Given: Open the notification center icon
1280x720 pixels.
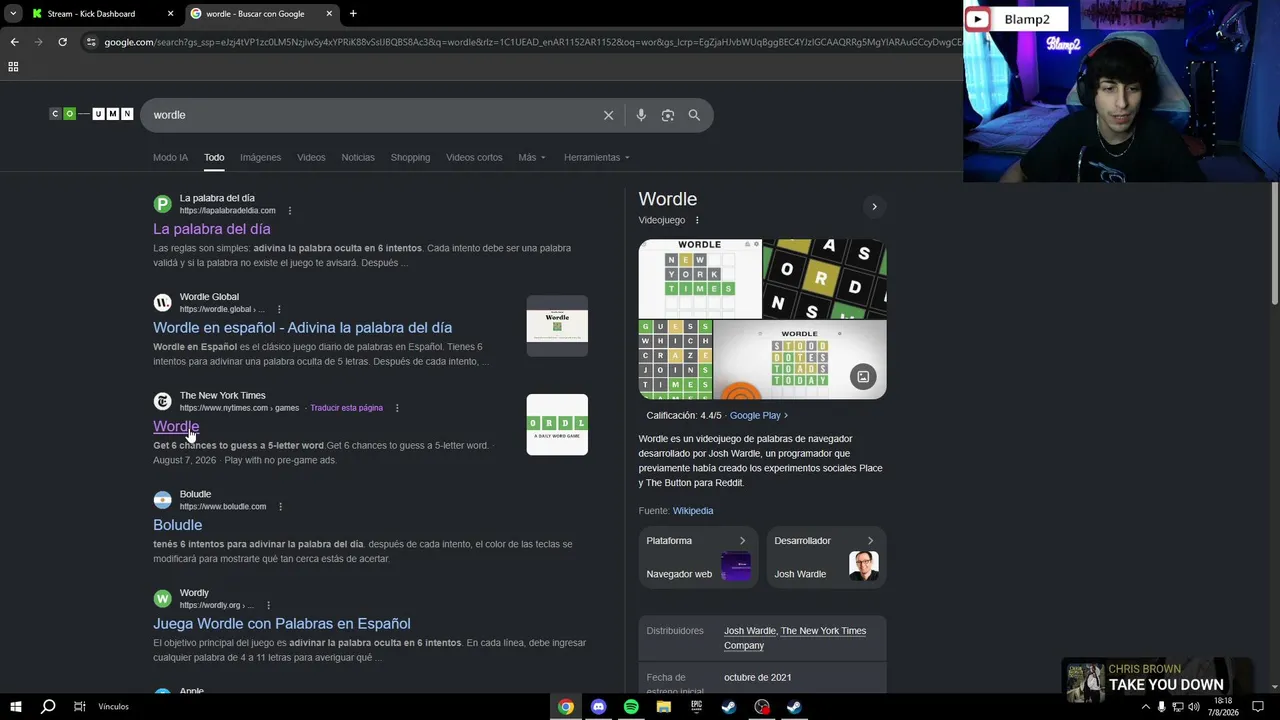Looking at the screenshot, I should click(1258, 707).
